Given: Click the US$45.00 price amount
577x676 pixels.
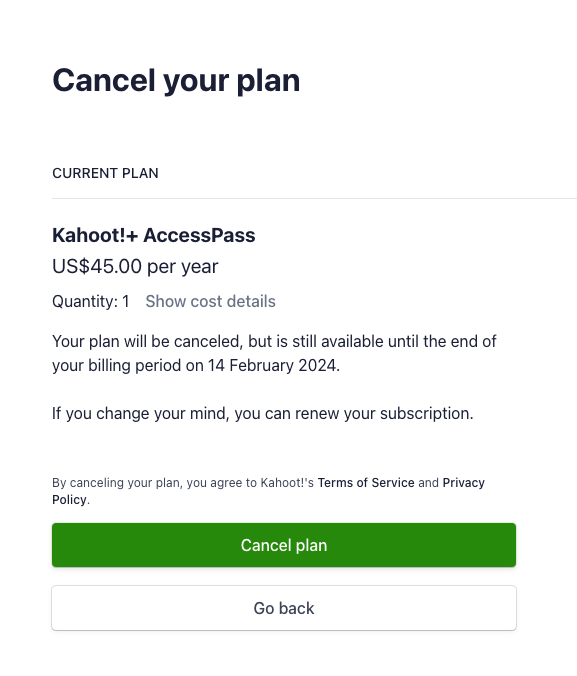Looking at the screenshot, I should (x=97, y=266).
